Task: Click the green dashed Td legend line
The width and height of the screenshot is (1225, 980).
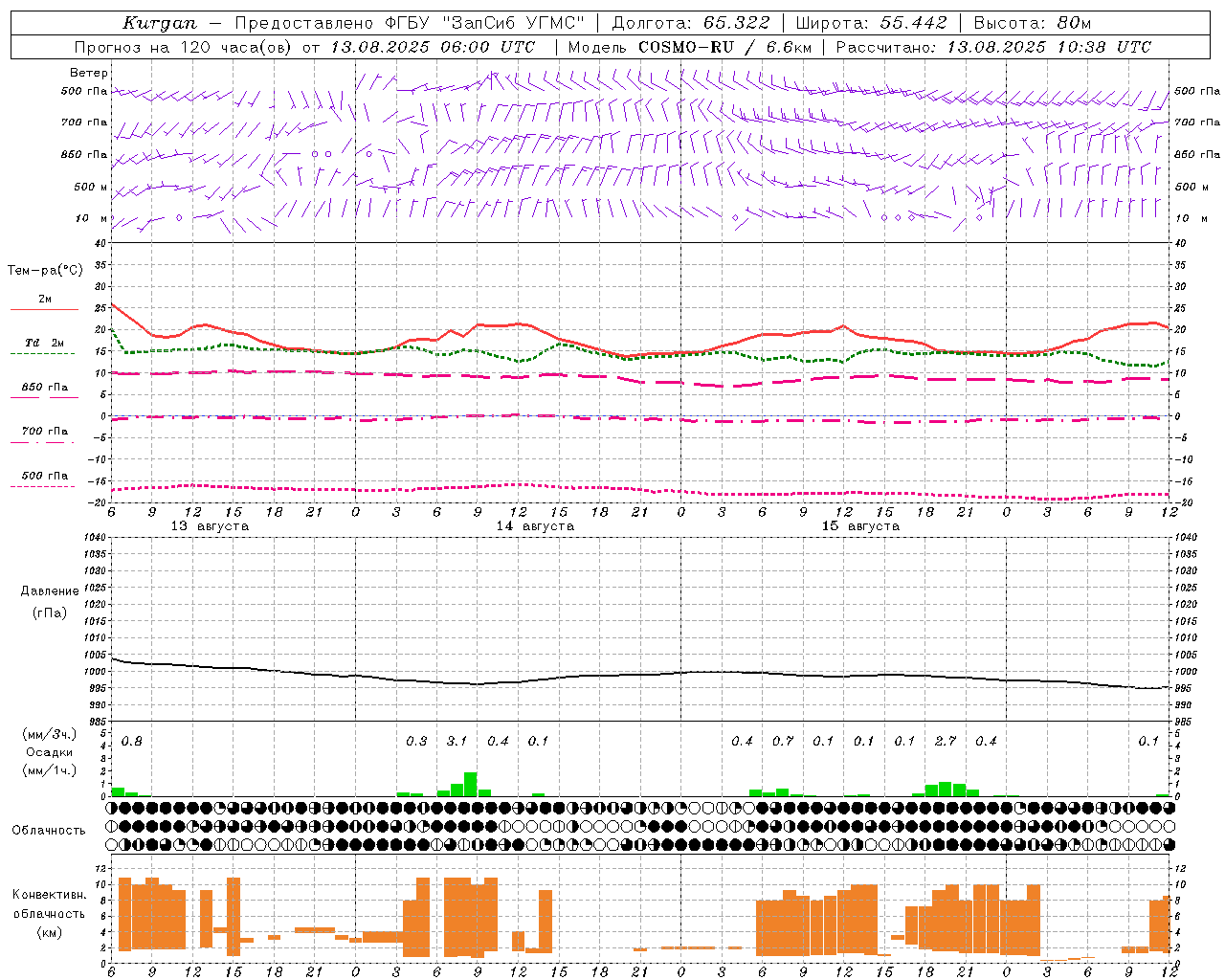Action: [x=44, y=354]
